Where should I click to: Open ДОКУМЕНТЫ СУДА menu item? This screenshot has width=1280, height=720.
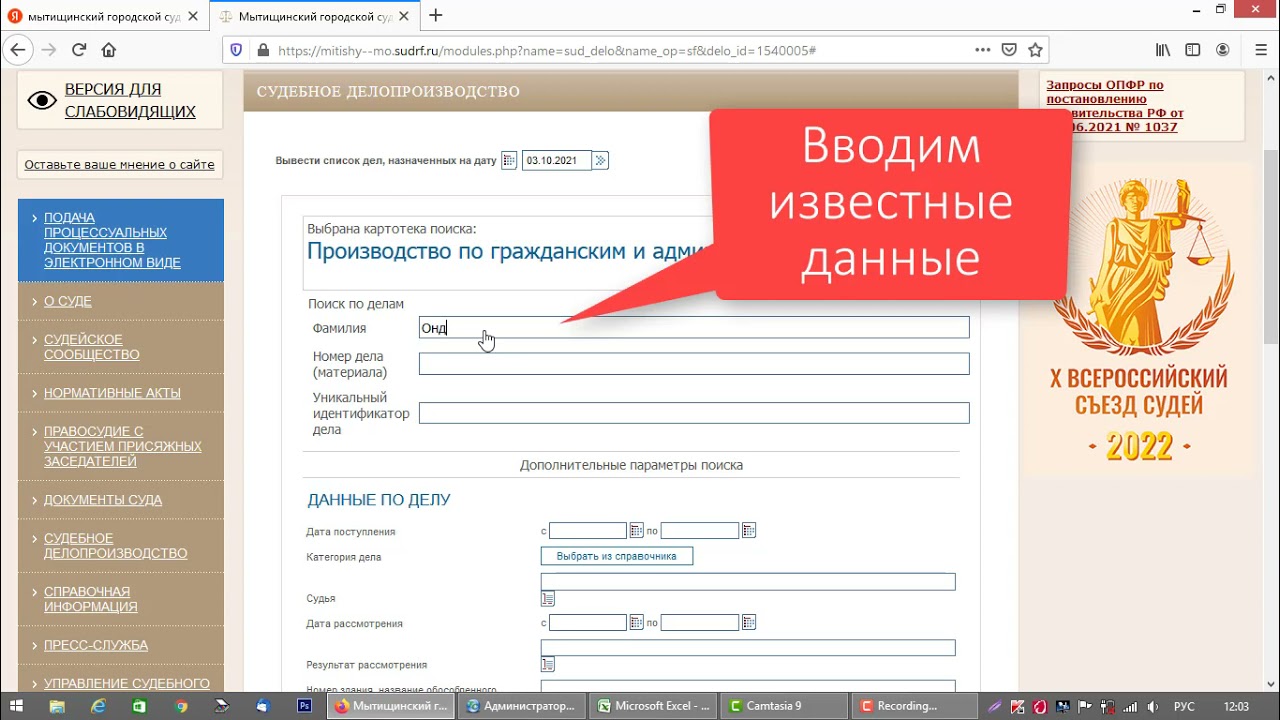[x=103, y=500]
